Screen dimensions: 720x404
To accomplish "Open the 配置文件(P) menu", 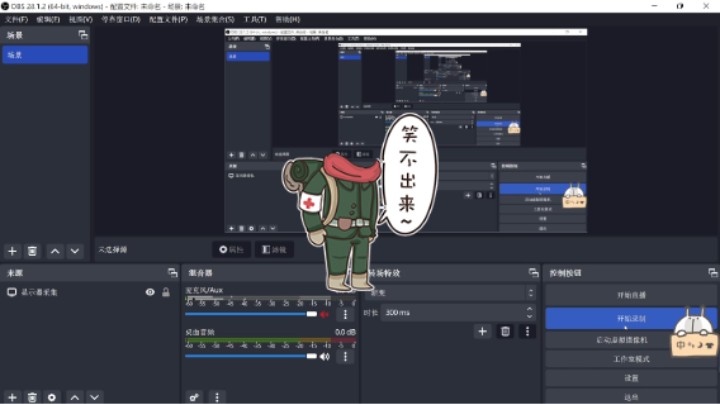I will click(168, 19).
